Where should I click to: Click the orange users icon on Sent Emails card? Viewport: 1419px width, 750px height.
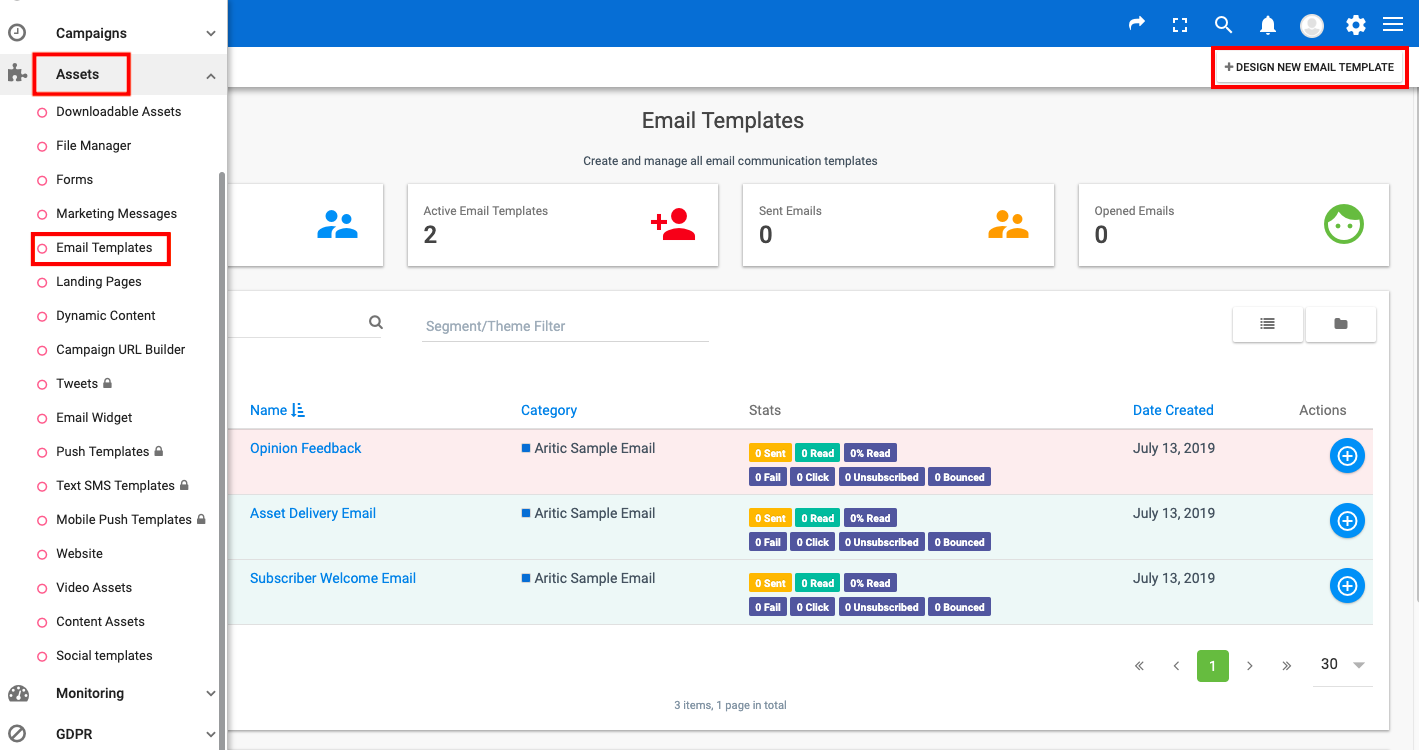tap(1008, 225)
